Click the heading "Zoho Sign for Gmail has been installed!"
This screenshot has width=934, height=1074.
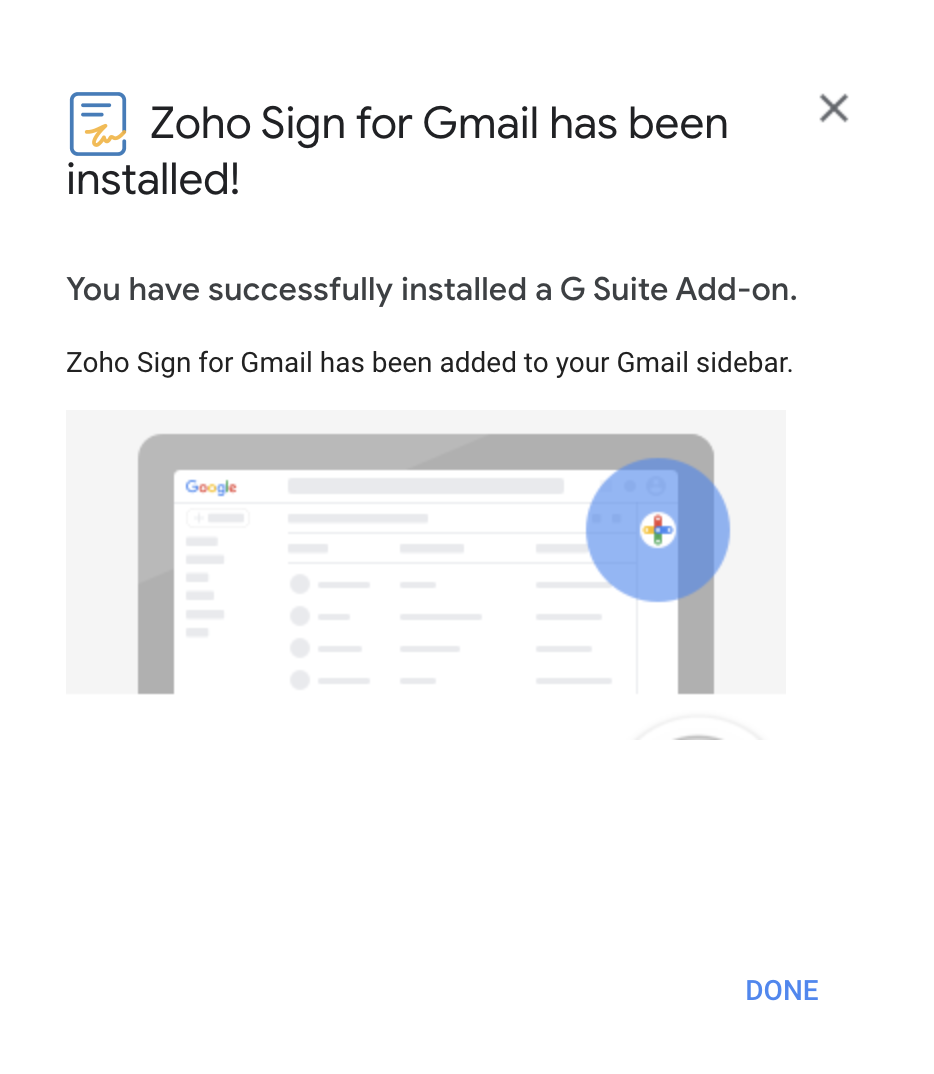click(400, 152)
